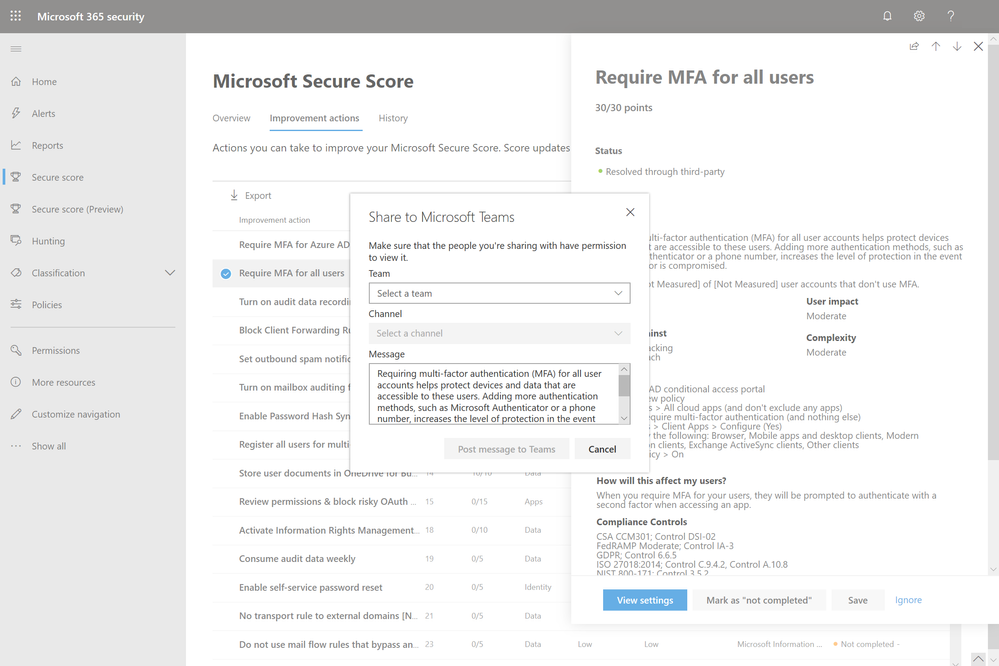Click inside the Message text box

click(x=494, y=395)
